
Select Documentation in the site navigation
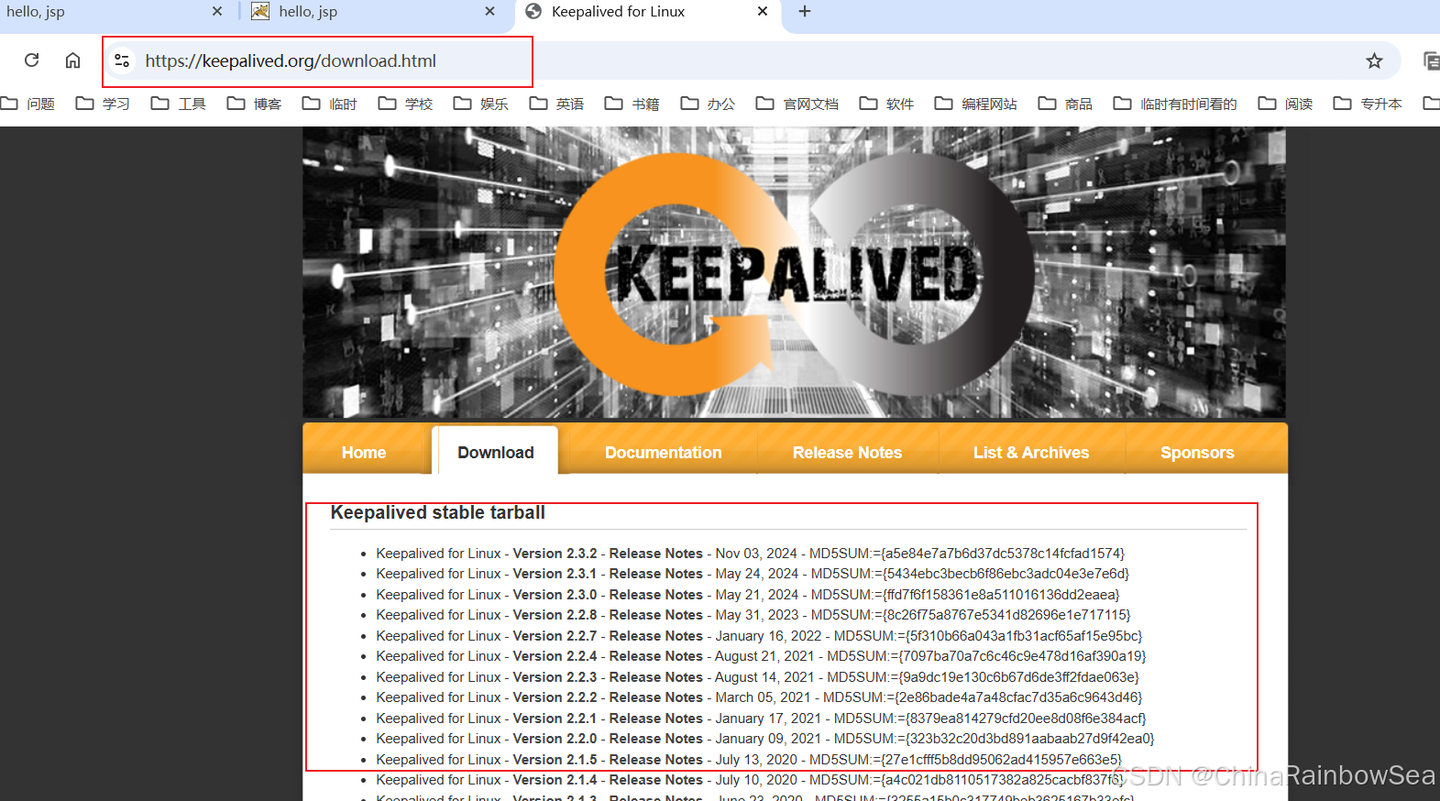pyautogui.click(x=663, y=452)
